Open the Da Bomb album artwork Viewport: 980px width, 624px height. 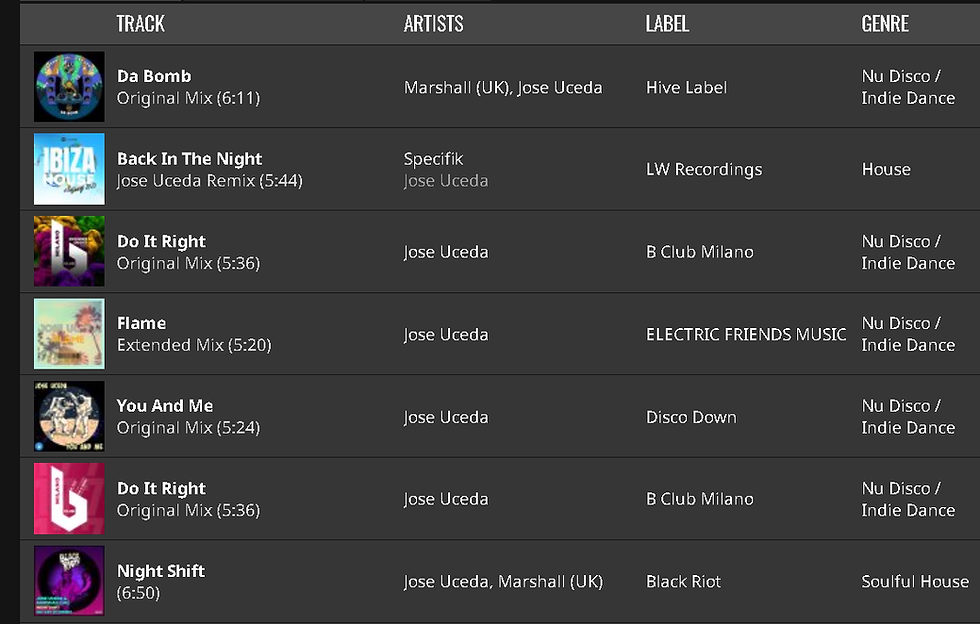coord(69,87)
